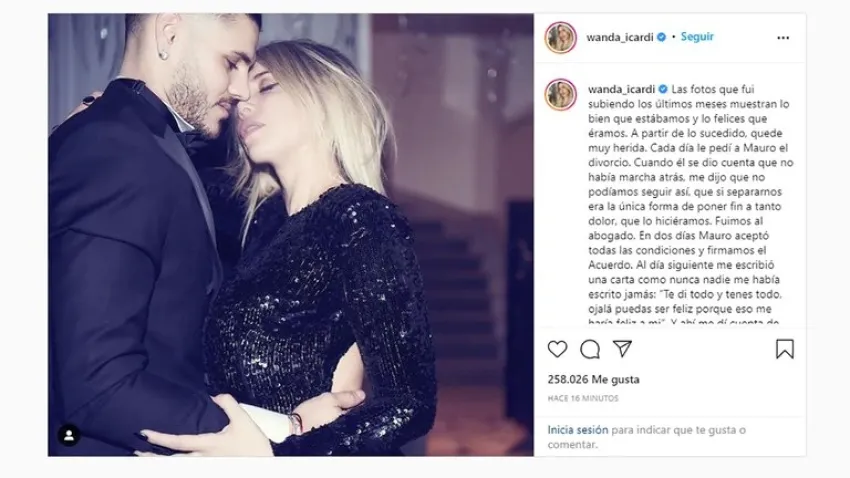Open the three-dot more options menu
850x478 pixels.
pyautogui.click(x=783, y=38)
